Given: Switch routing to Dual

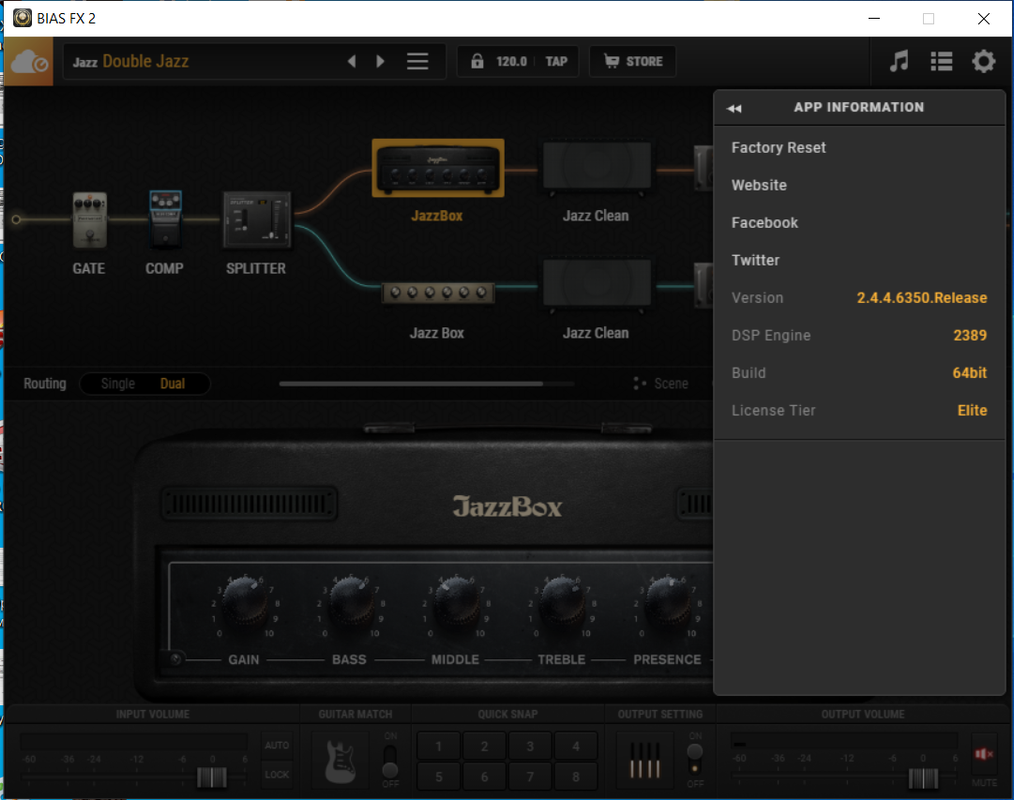Looking at the screenshot, I should point(173,384).
